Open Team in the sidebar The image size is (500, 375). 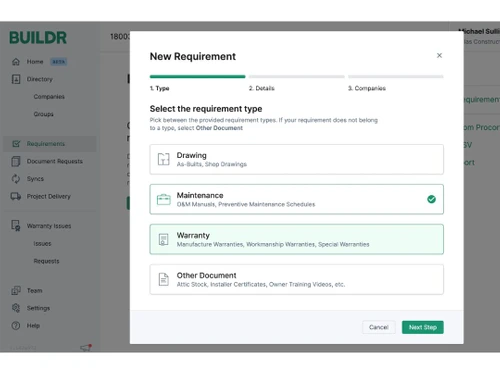click(x=35, y=291)
